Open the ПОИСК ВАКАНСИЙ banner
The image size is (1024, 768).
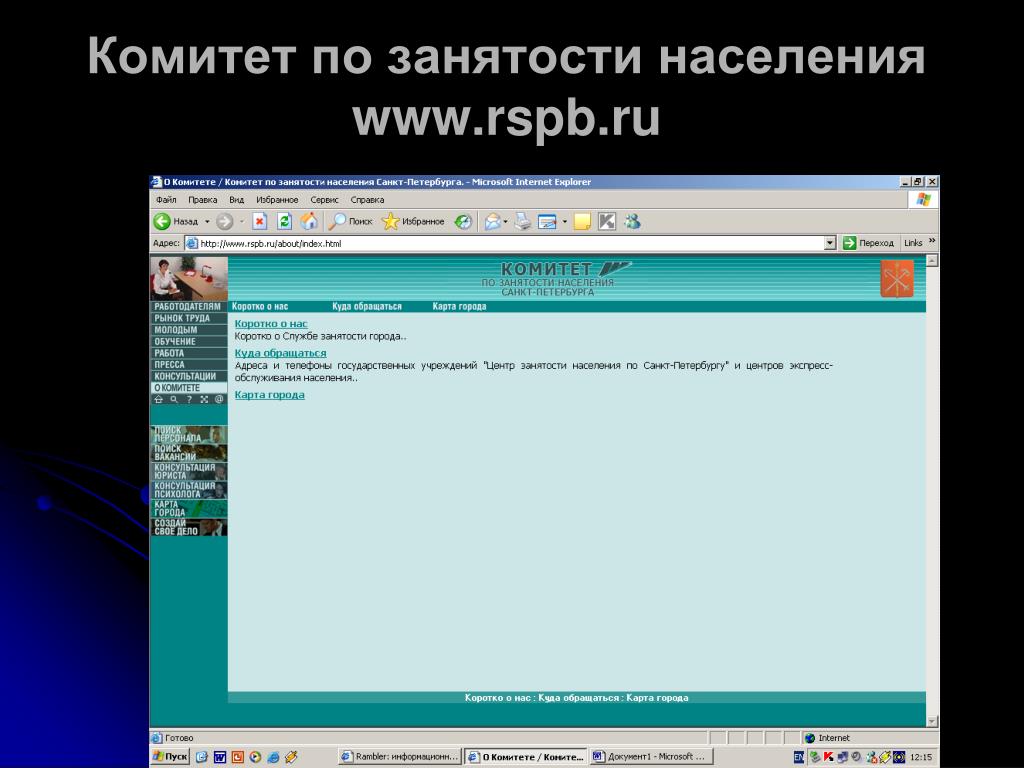point(189,453)
